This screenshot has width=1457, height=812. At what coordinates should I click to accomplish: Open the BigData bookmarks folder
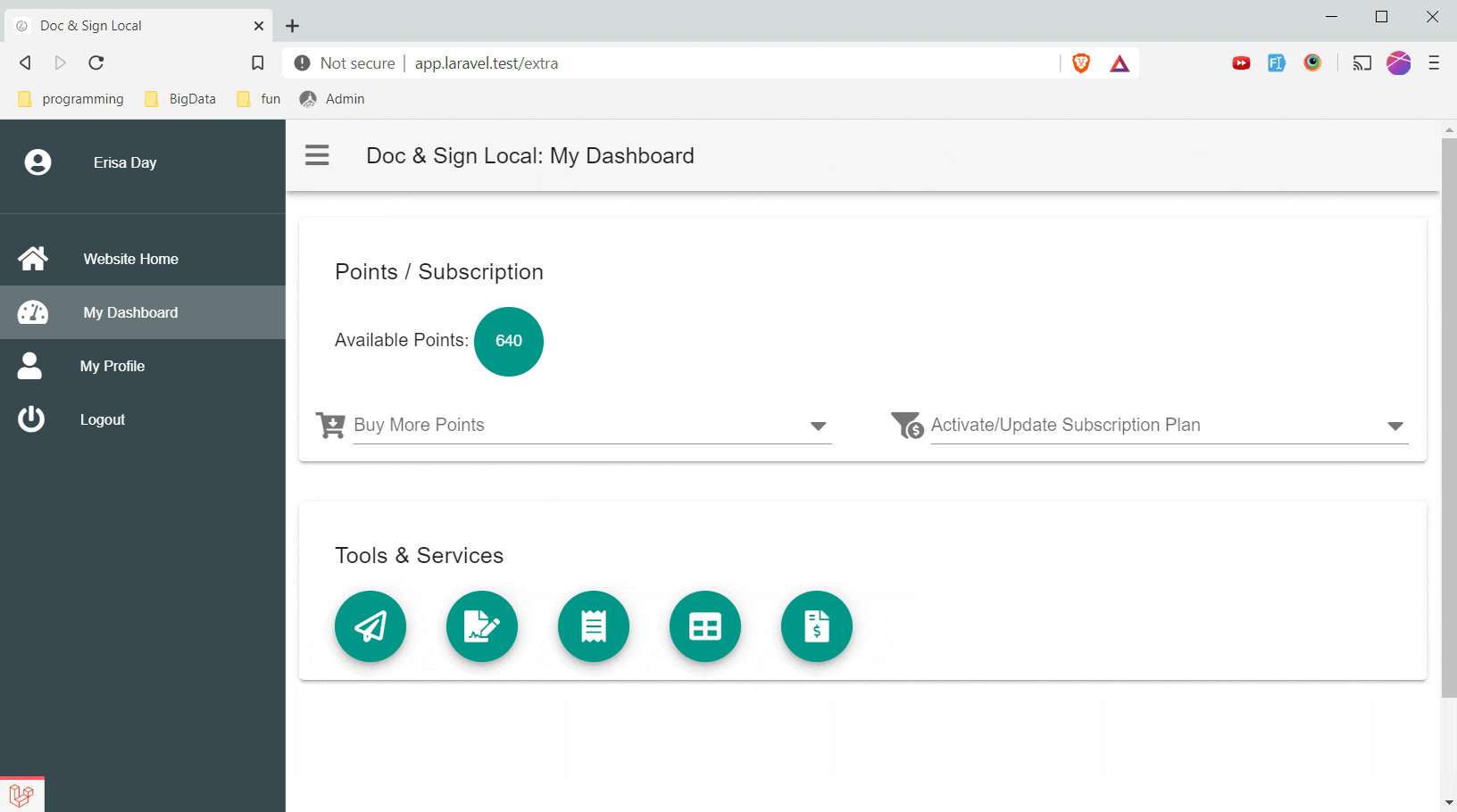tap(181, 99)
